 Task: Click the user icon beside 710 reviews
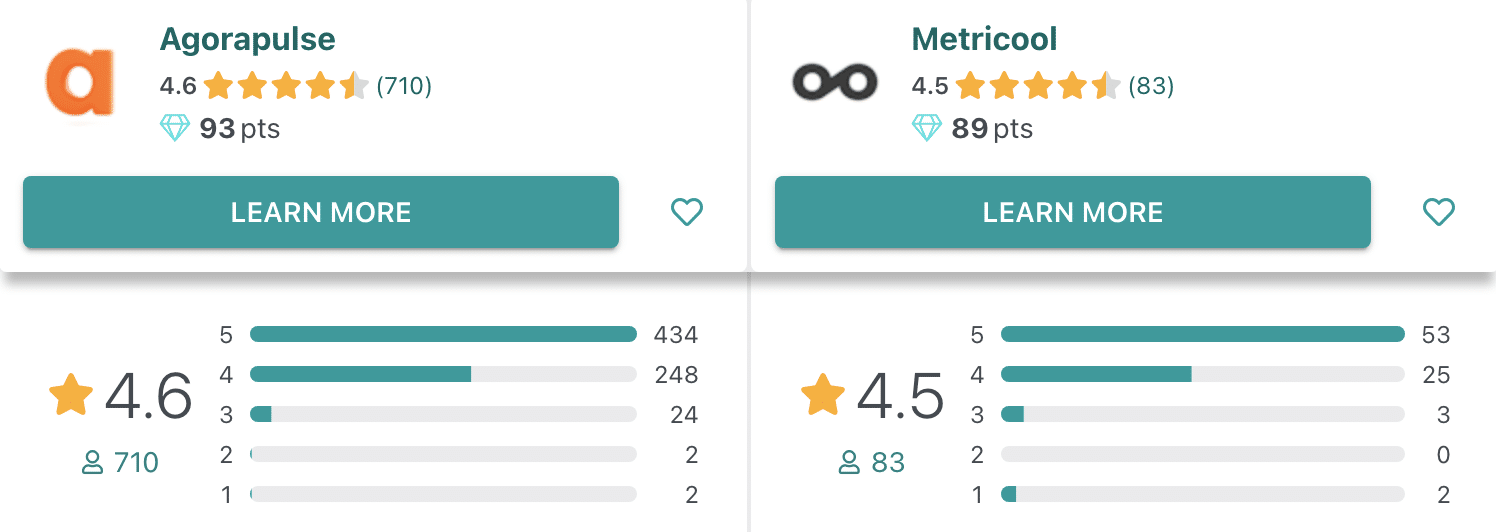pos(92,463)
